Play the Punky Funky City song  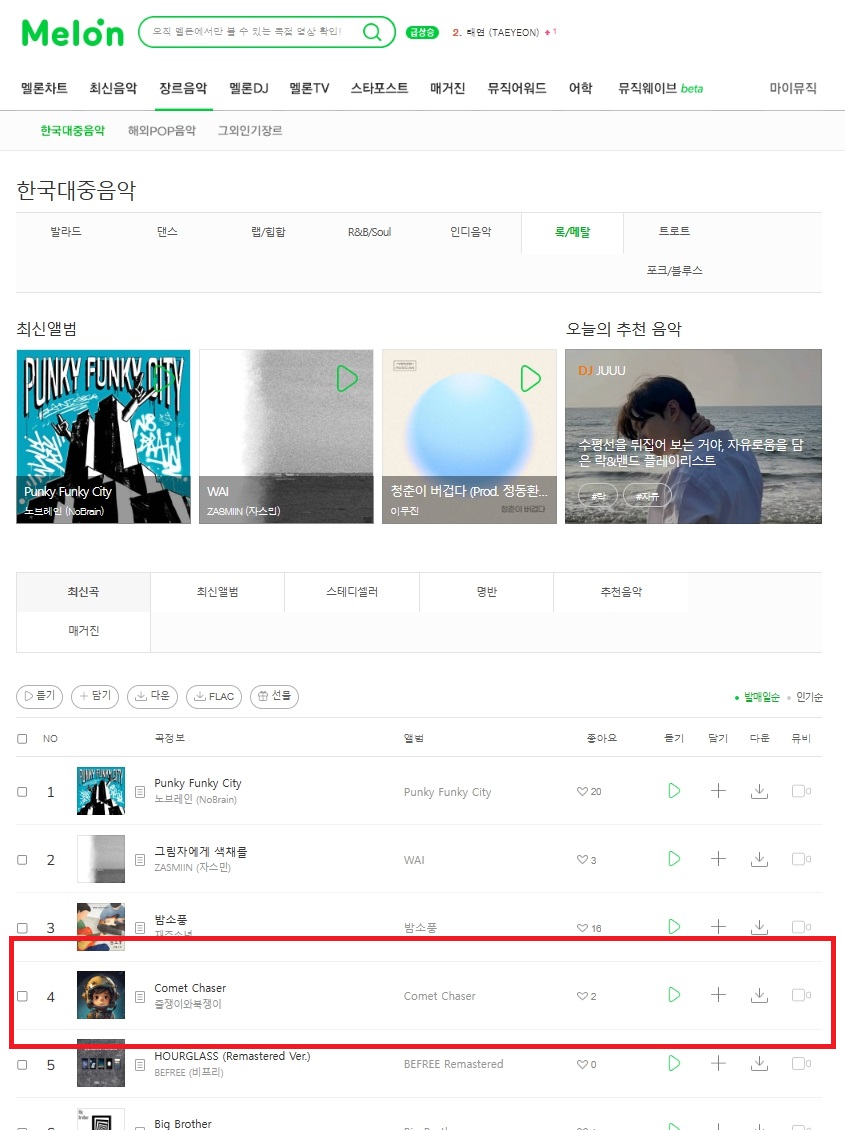pos(674,791)
